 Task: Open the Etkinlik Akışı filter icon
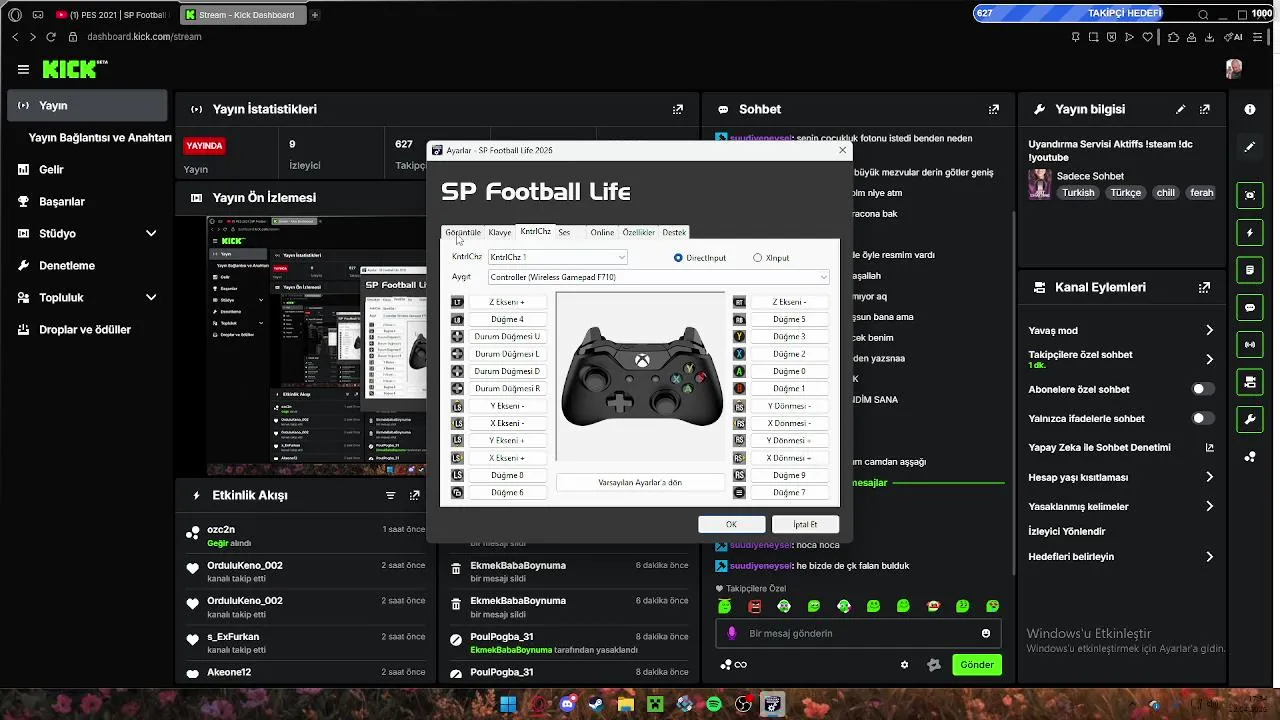point(391,495)
